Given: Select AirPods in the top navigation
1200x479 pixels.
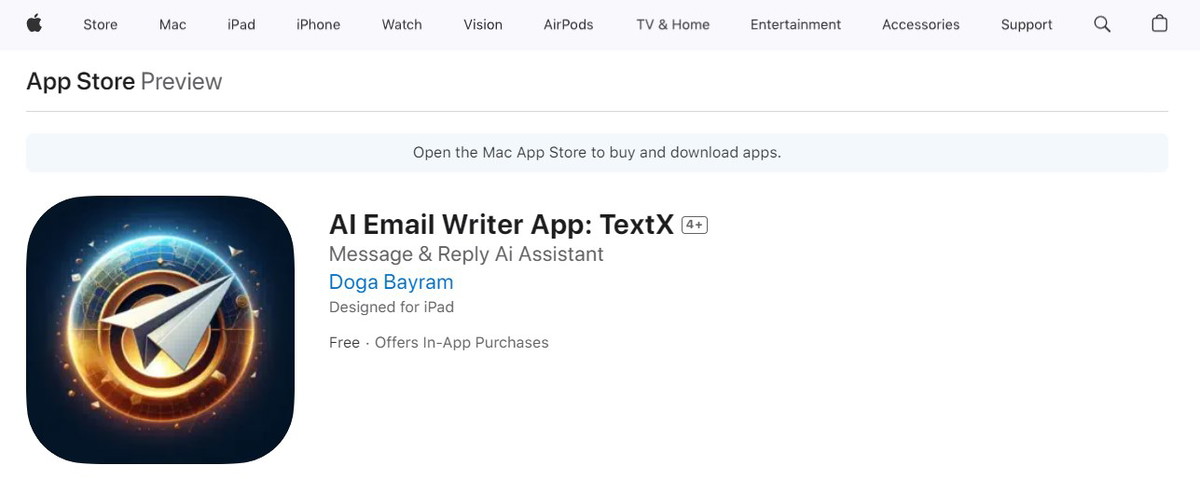Looking at the screenshot, I should point(568,24).
